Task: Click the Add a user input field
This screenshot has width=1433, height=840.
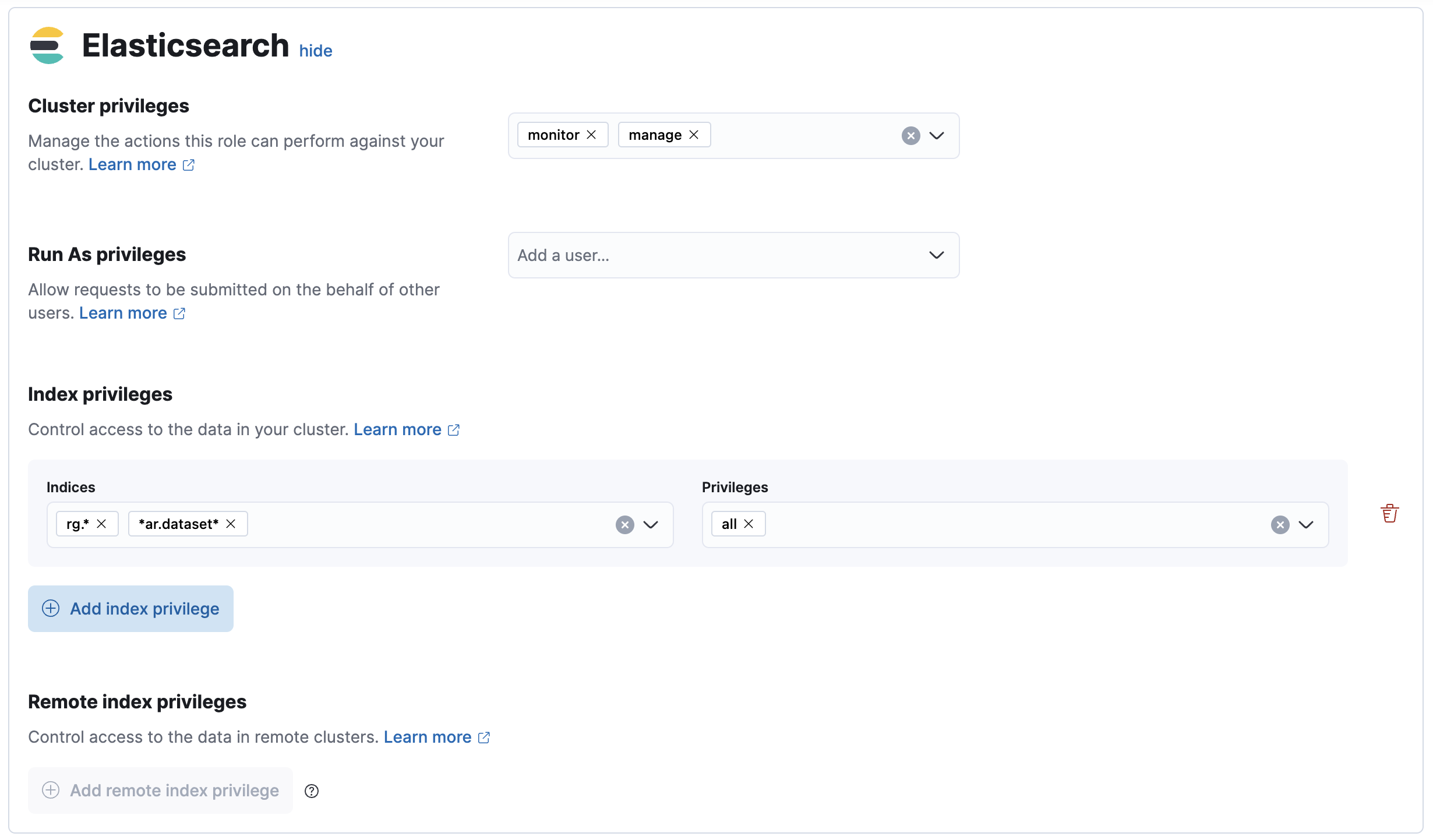Action: (x=733, y=255)
